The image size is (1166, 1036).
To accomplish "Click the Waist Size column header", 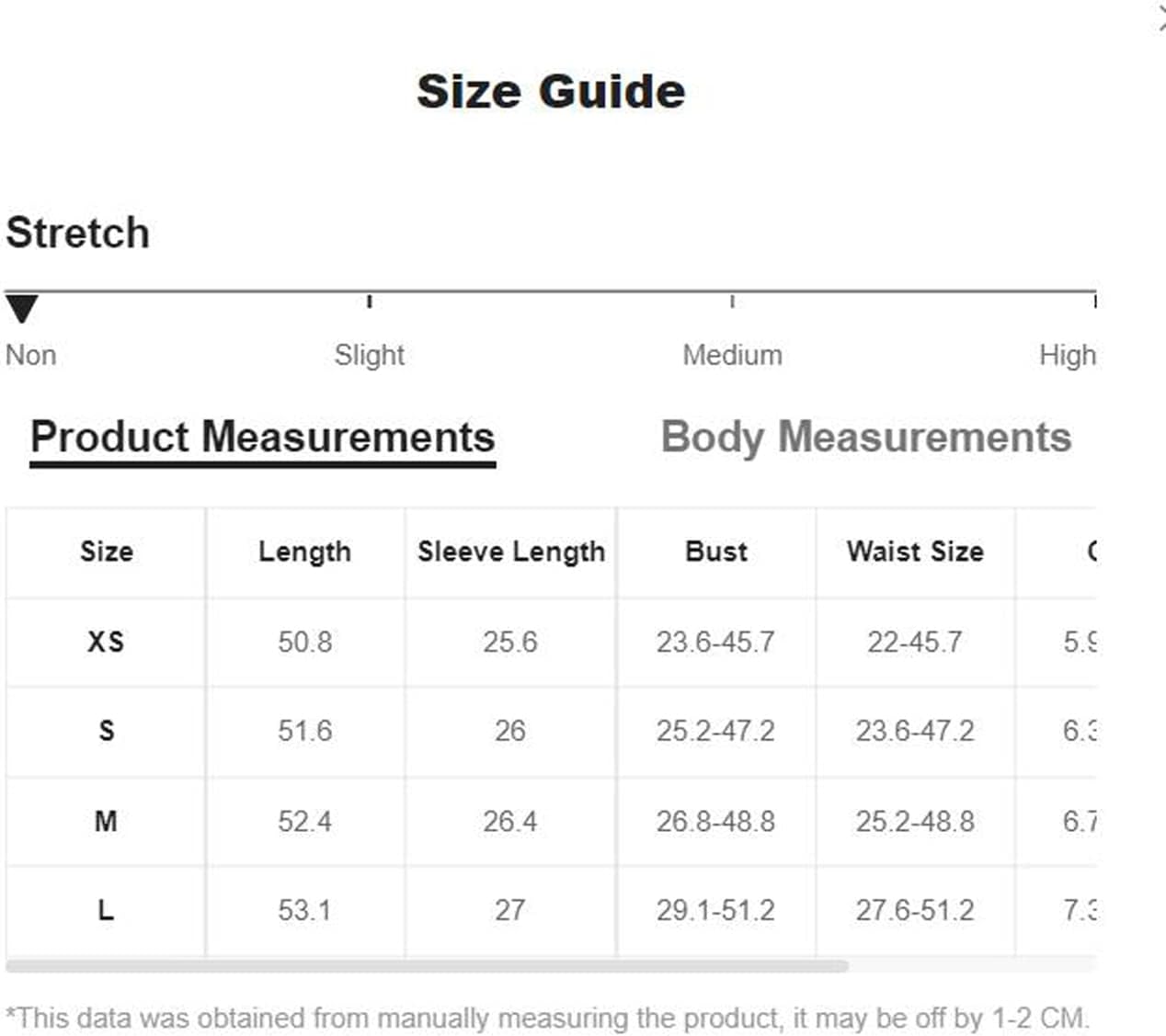I will (x=915, y=552).
